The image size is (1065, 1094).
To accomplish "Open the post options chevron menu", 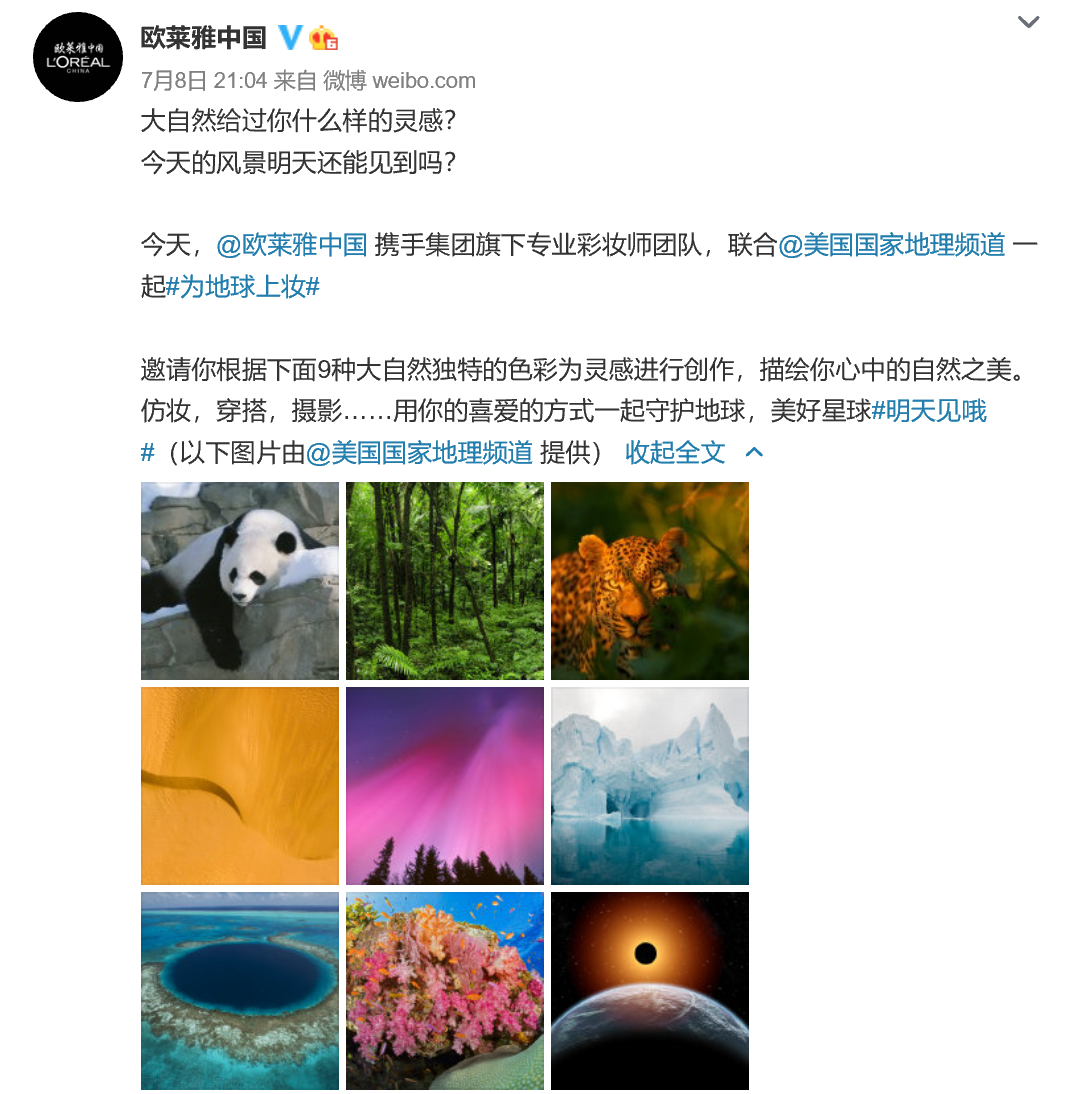I will (x=1028, y=22).
